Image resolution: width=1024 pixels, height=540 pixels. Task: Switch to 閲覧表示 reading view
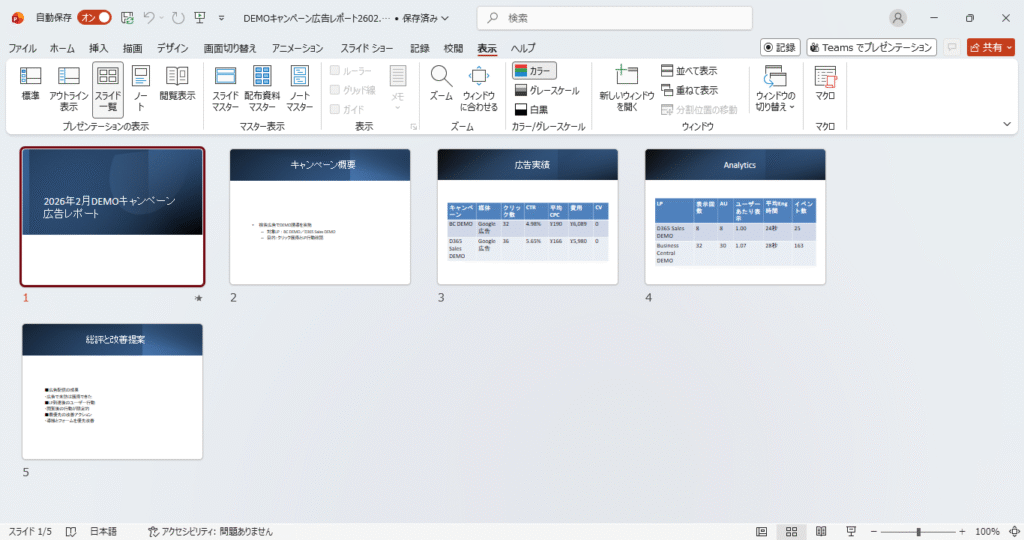pos(177,86)
